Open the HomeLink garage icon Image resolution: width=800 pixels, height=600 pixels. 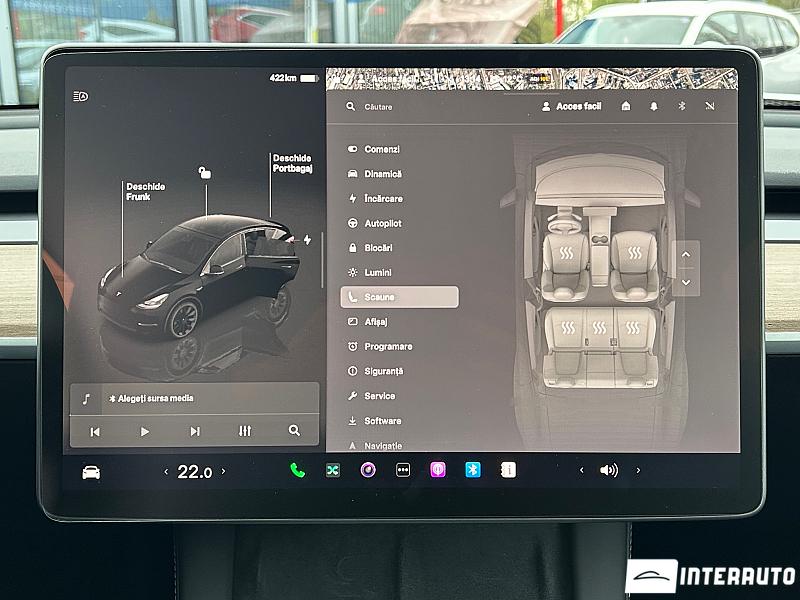tap(626, 106)
